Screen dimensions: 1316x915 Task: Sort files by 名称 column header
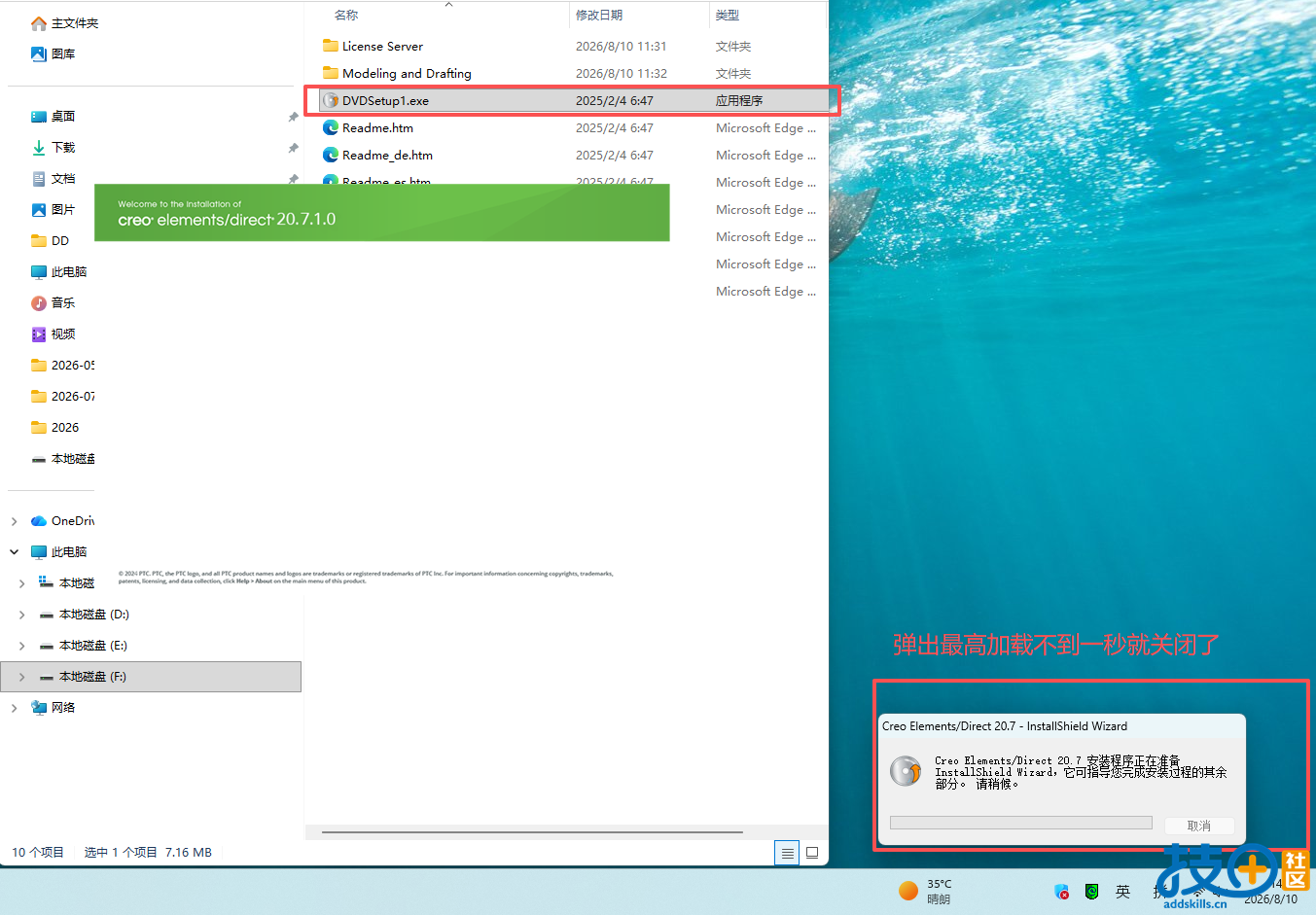[x=346, y=16]
